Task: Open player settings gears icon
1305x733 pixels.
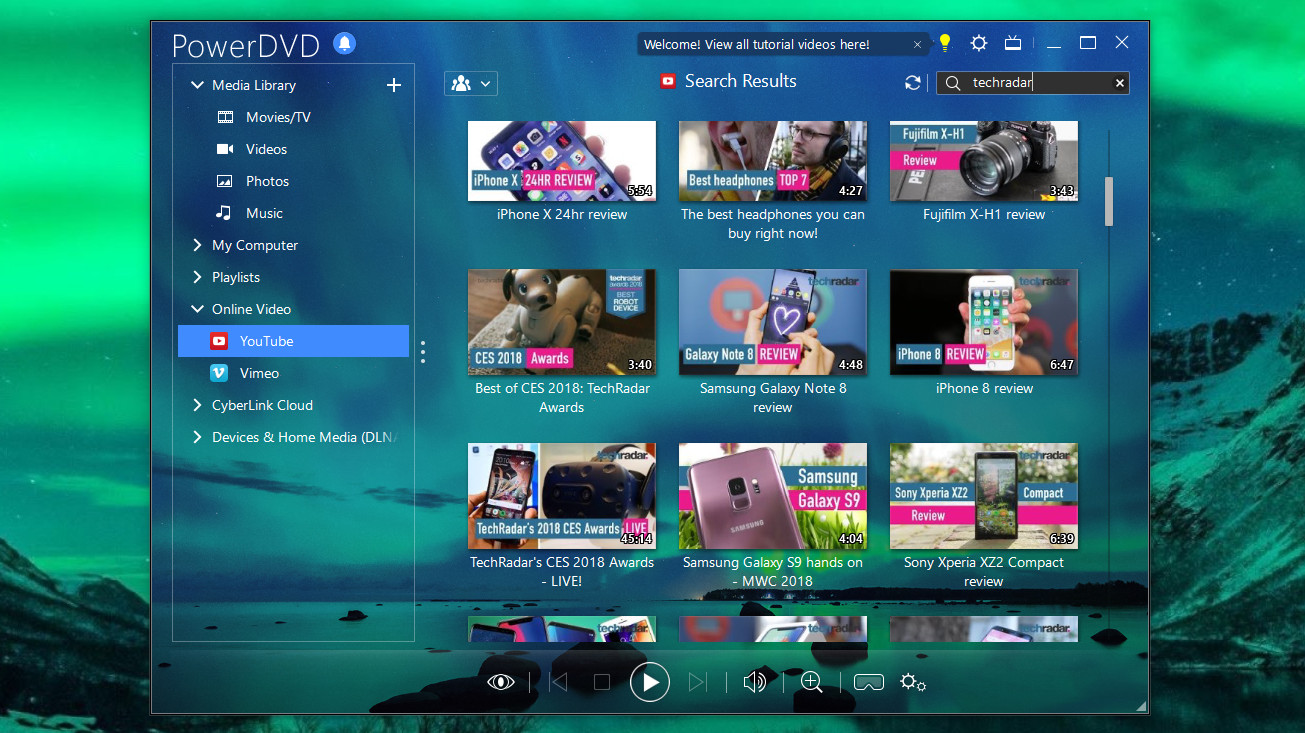Action: 913,682
